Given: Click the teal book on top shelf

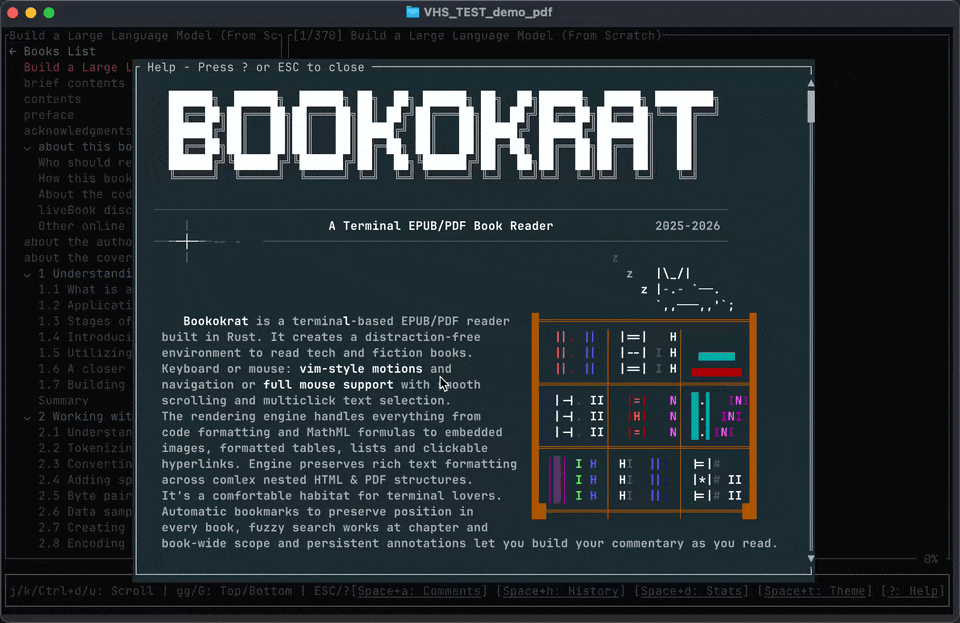Looking at the screenshot, I should (716, 356).
